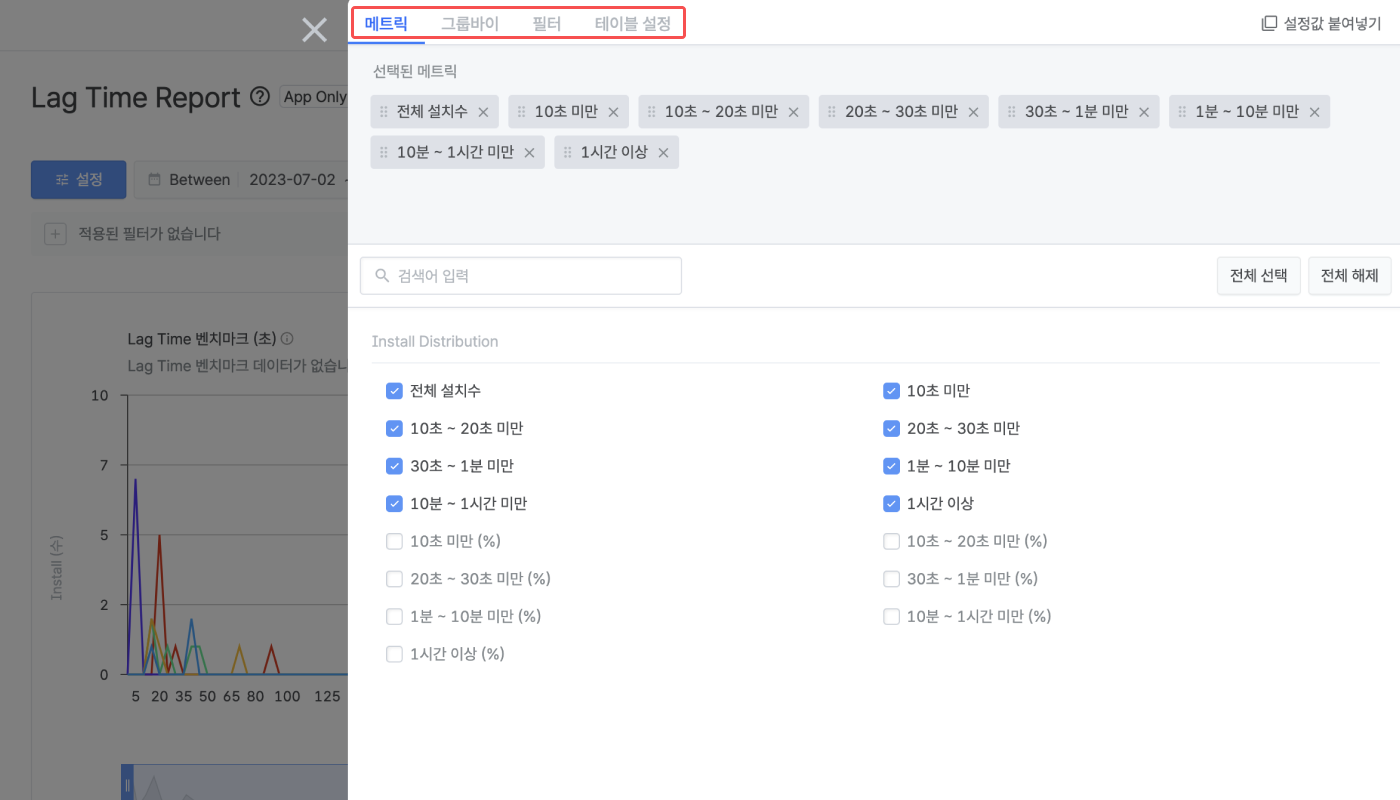Close the settings panel with the X icon
This screenshot has width=1400, height=800.
[315, 30]
